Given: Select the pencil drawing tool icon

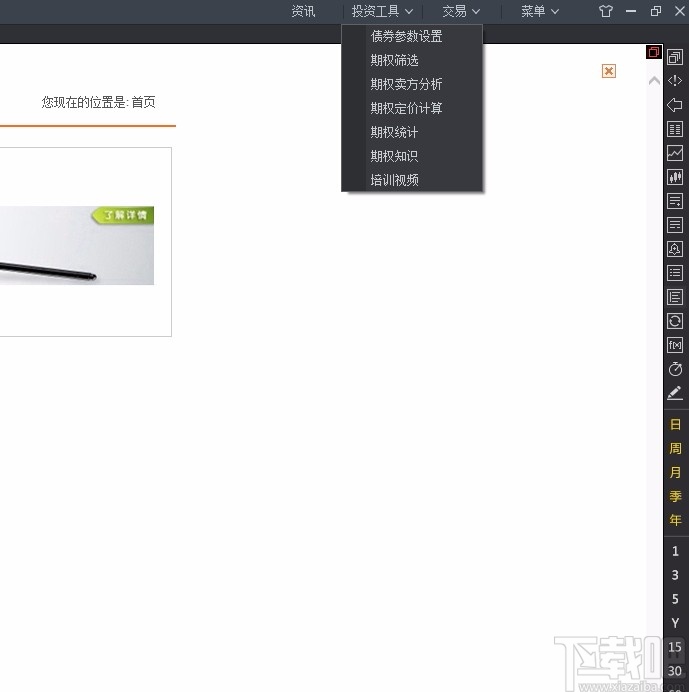Looking at the screenshot, I should [x=675, y=393].
